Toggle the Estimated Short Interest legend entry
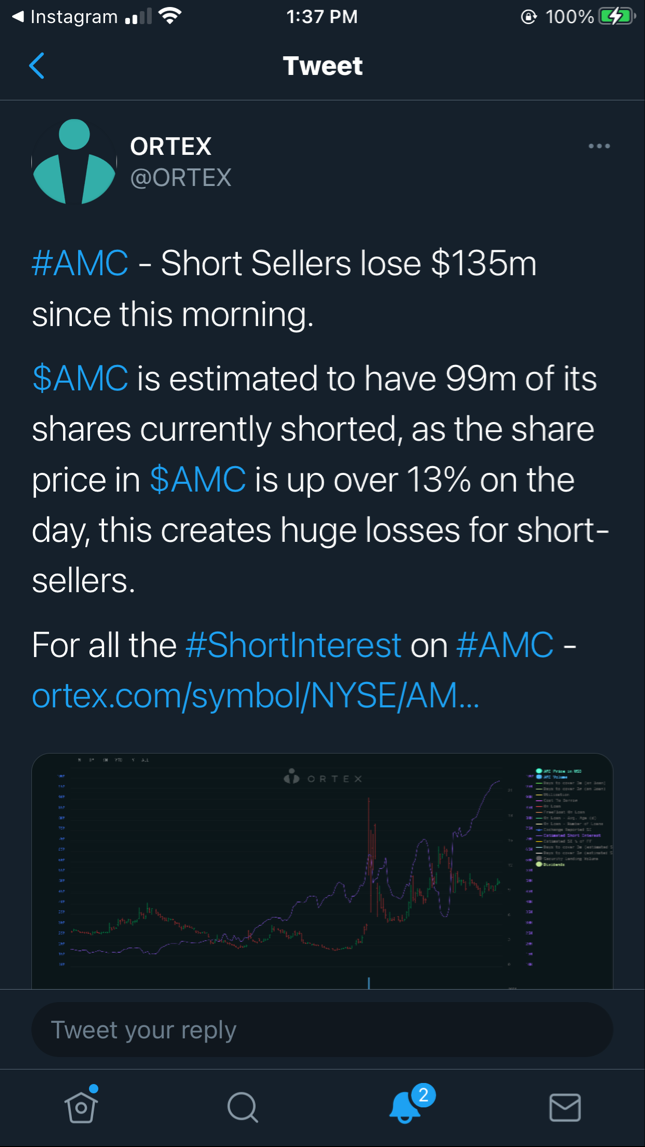 coord(572,835)
